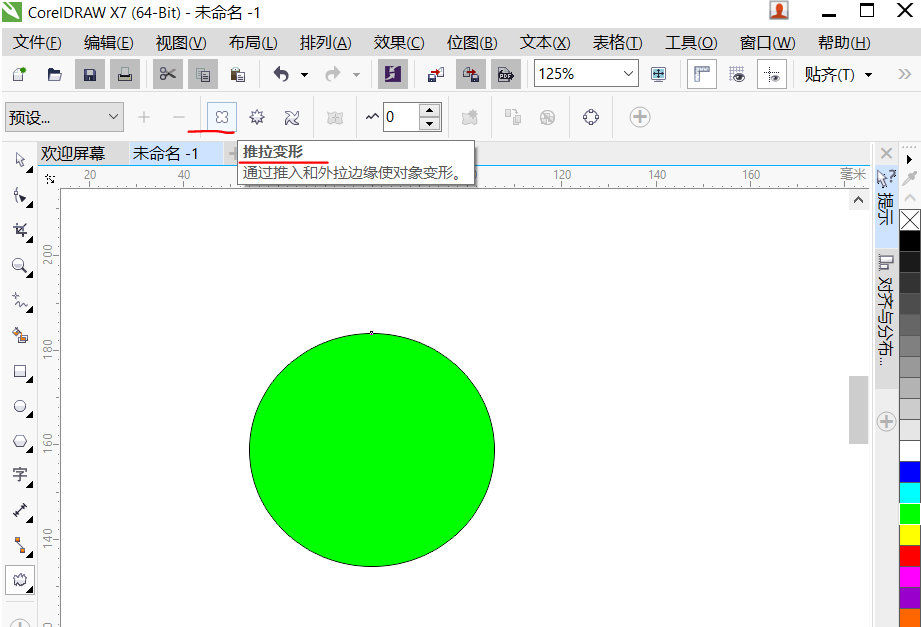Select the Shape tool
Image resolution: width=921 pixels, height=627 pixels.
(x=21, y=195)
